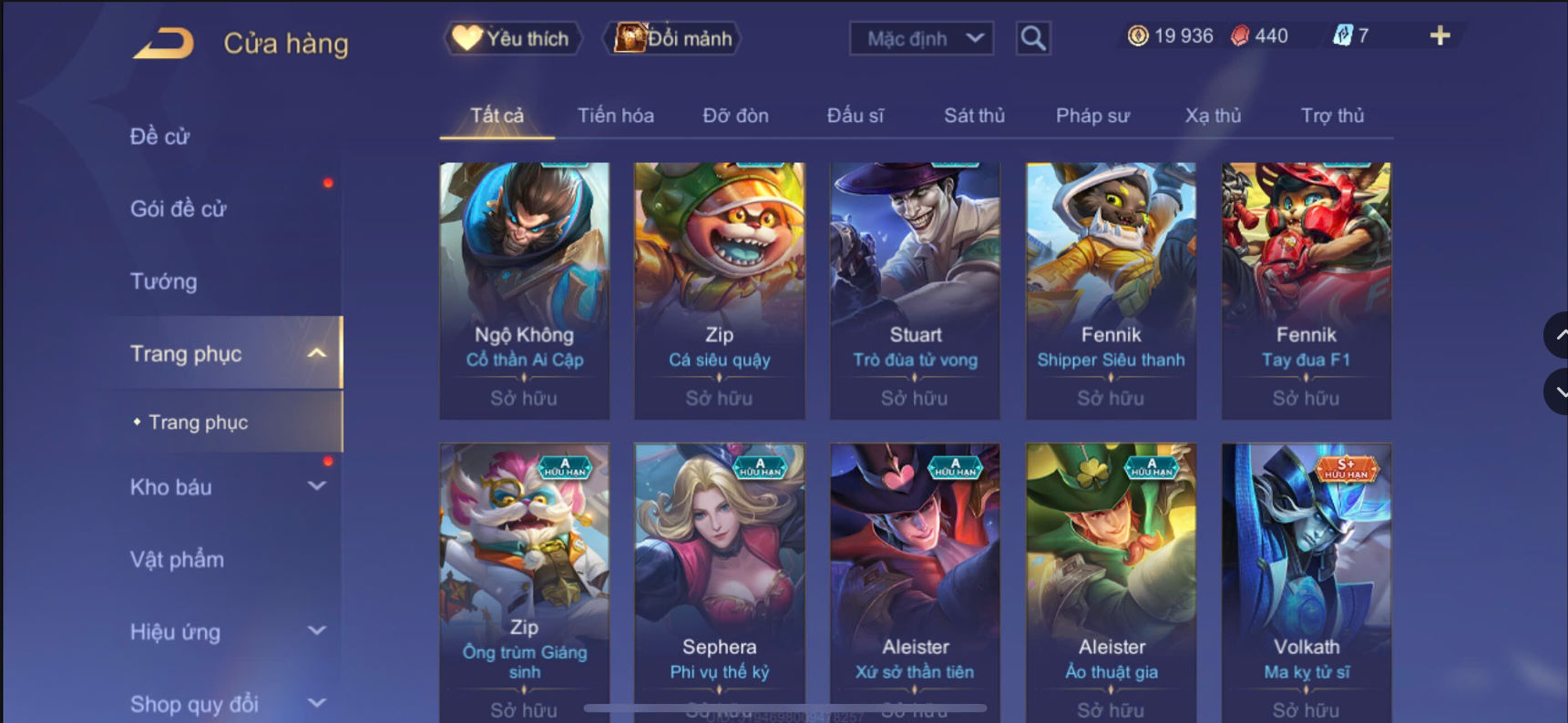
Task: Click the gold coin currency icon
Action: click(x=1138, y=36)
